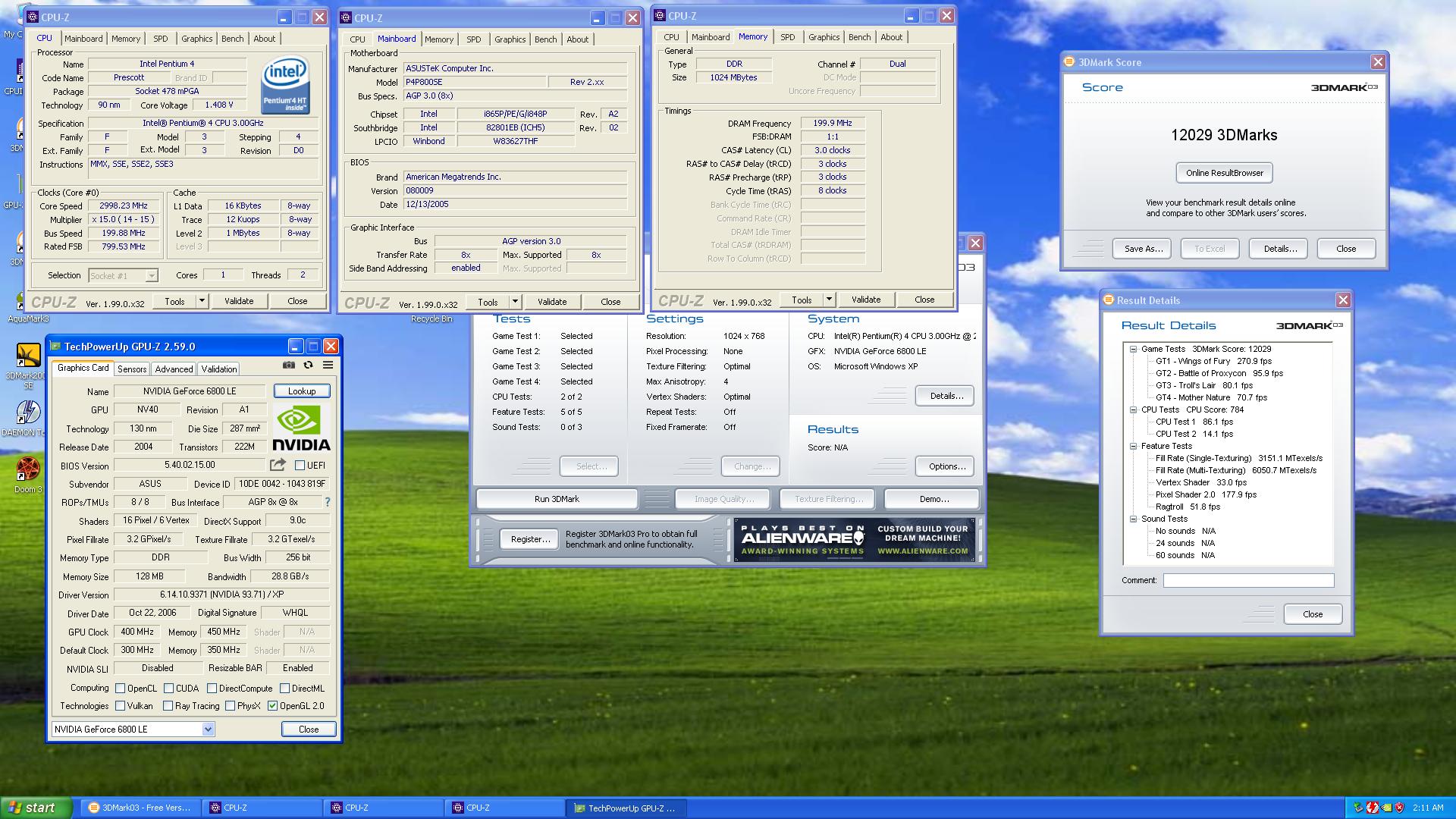Click GPU-Z refresh icon
Image resolution: width=1456 pixels, height=819 pixels.
308,365
